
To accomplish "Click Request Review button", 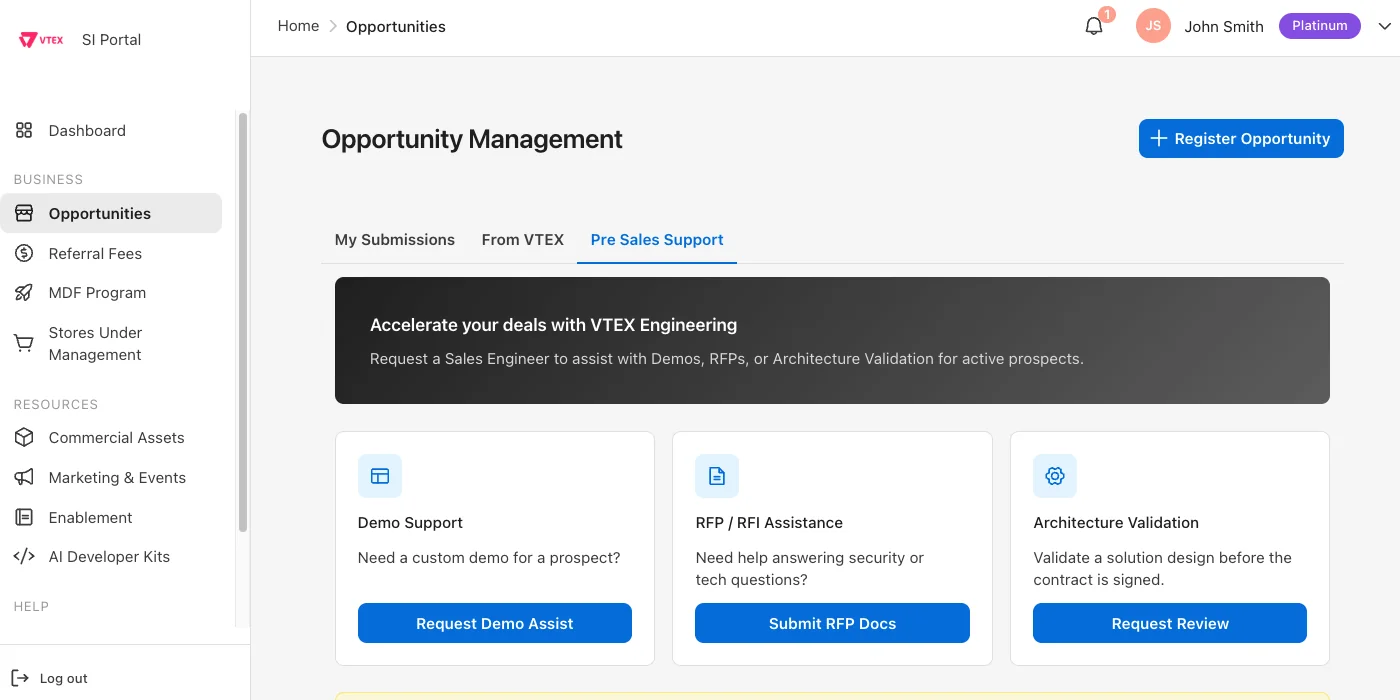I will point(1170,623).
